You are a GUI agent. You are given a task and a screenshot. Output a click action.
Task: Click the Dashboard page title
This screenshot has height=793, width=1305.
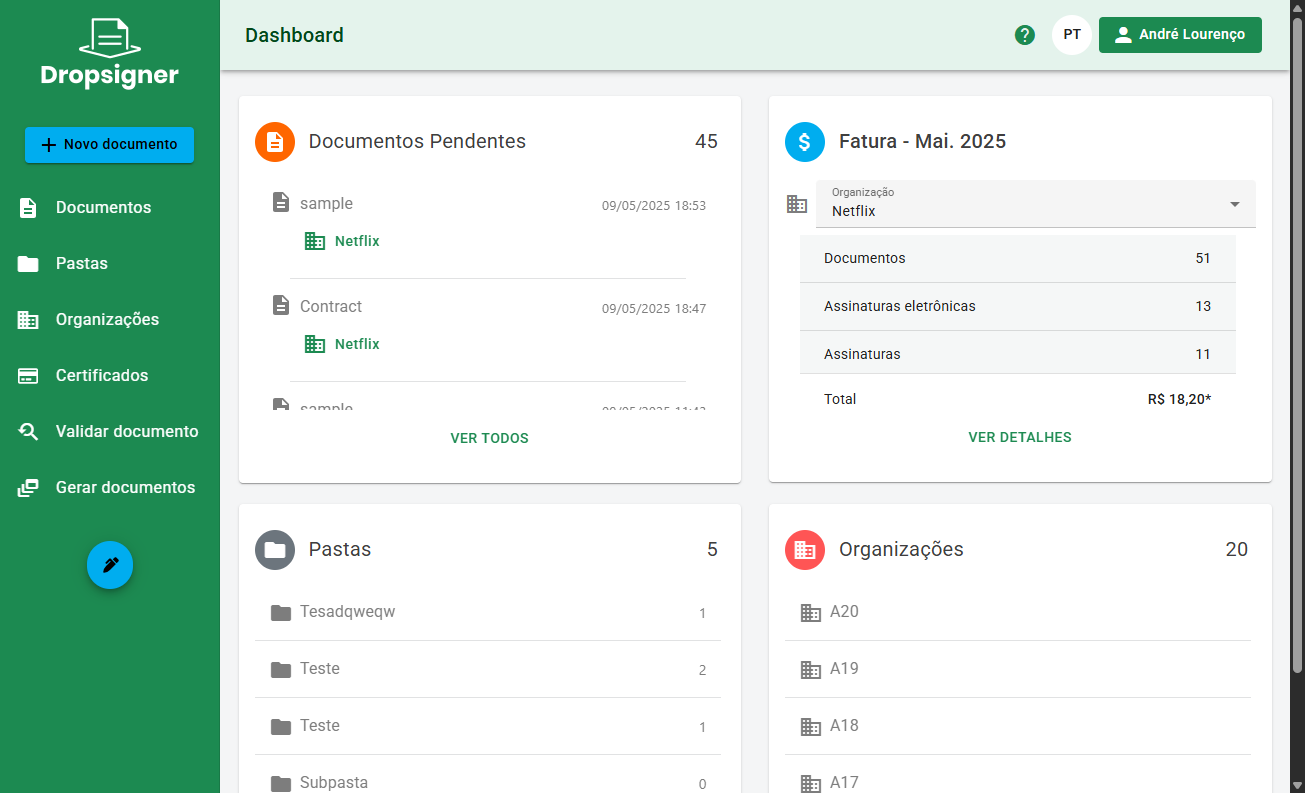[294, 35]
